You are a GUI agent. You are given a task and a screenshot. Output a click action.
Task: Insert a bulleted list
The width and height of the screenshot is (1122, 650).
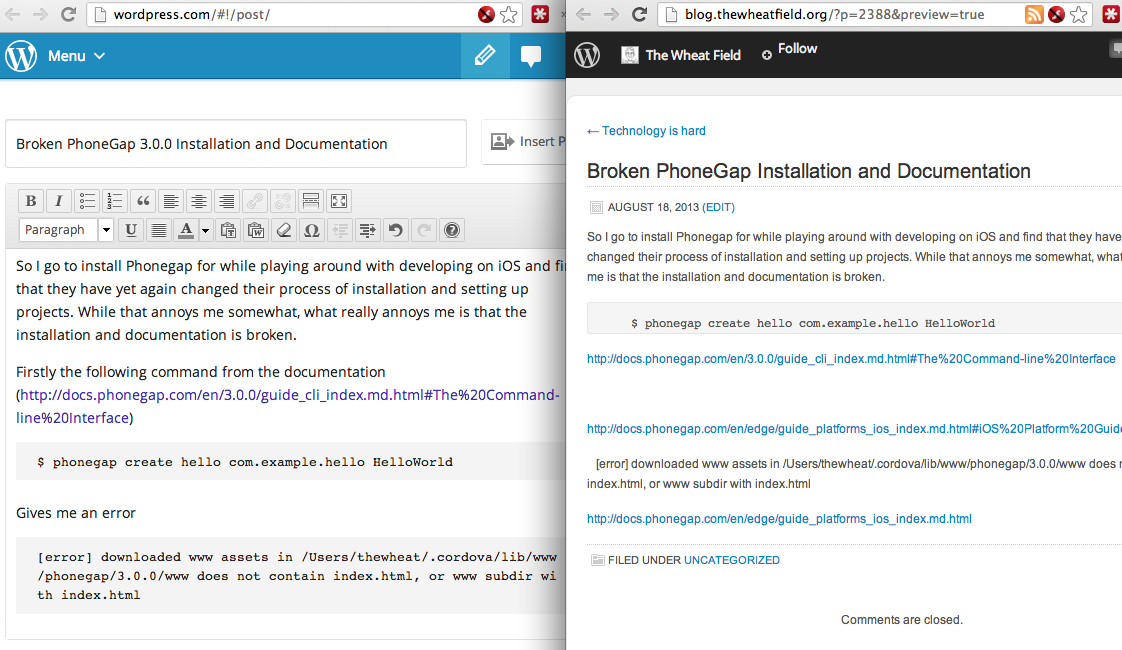click(87, 201)
